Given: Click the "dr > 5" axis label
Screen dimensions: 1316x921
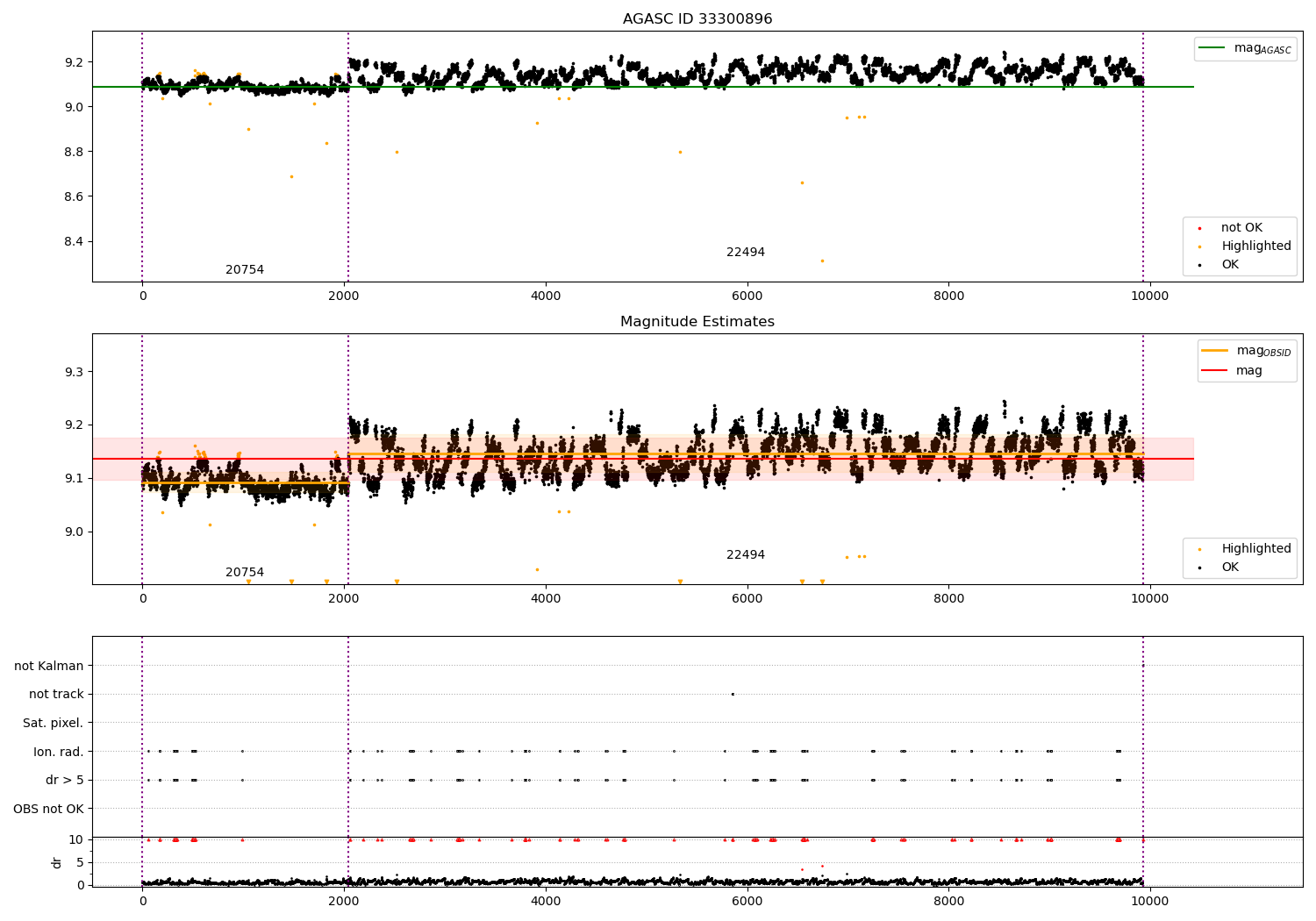Looking at the screenshot, I should pos(65,781).
